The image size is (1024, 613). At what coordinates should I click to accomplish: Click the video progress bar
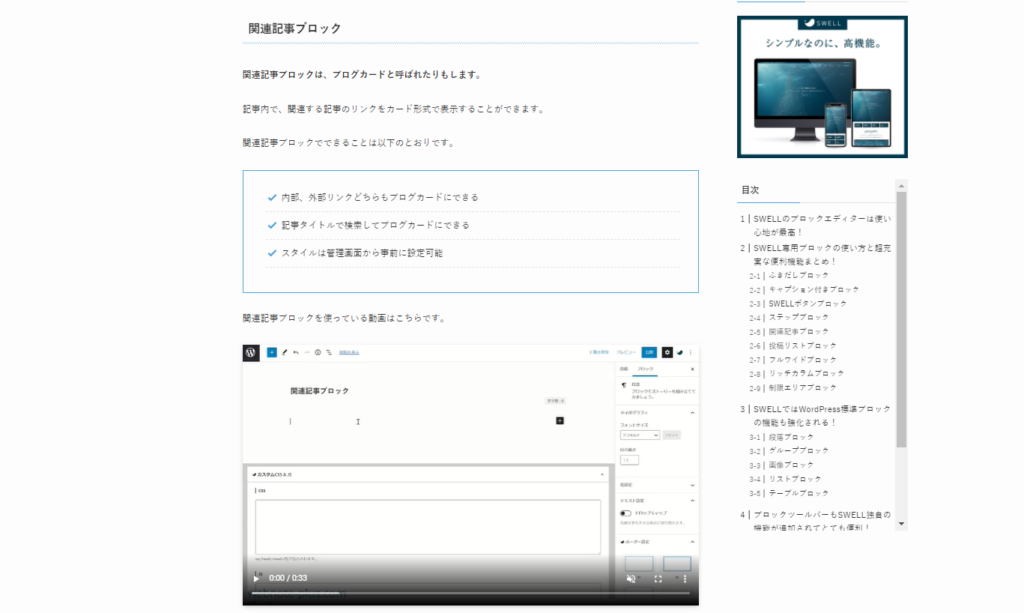click(470, 593)
